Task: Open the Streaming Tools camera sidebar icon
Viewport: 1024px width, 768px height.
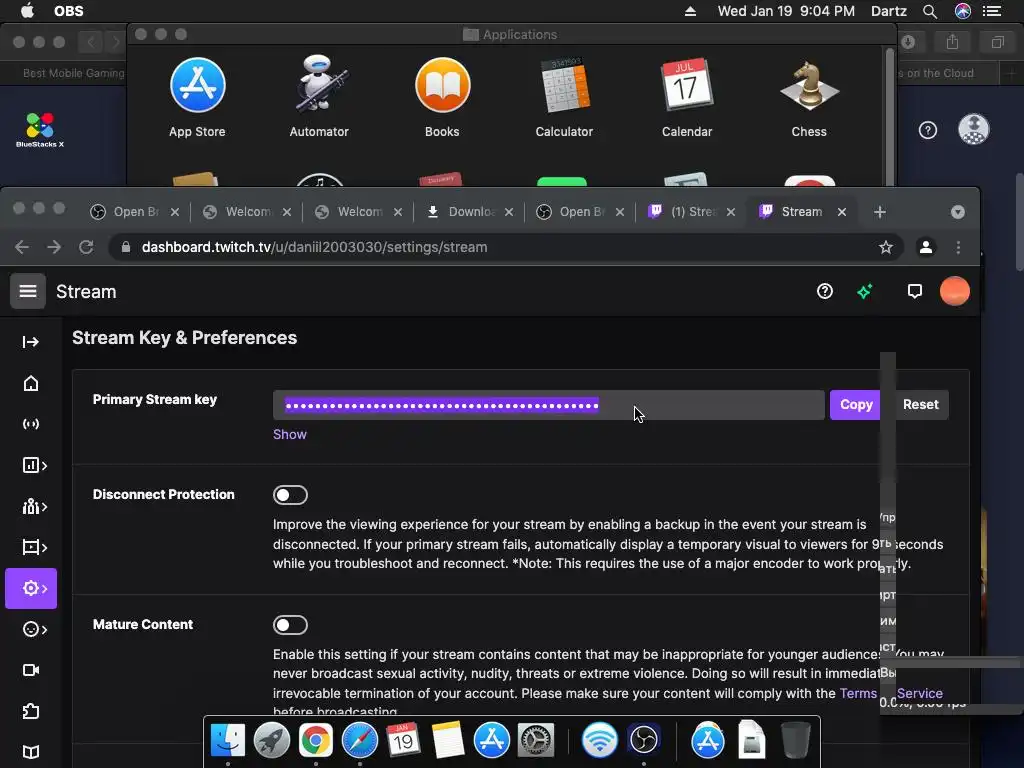Action: (x=31, y=670)
